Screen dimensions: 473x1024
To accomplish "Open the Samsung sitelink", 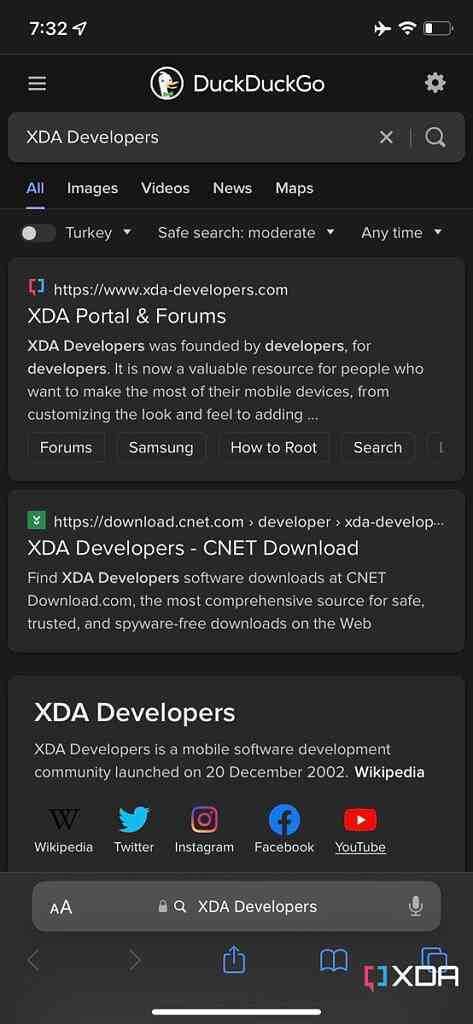I will [x=161, y=447].
